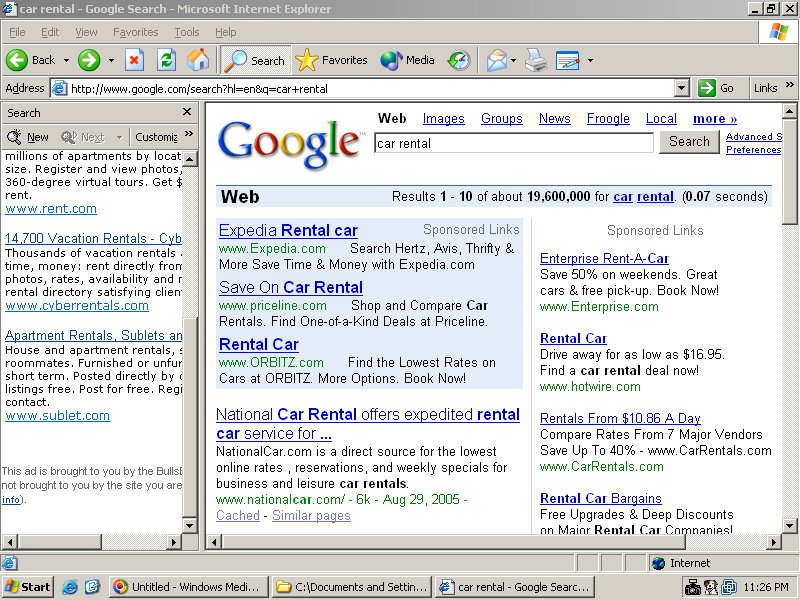Open the Similar pages link
This screenshot has width=800, height=600.
click(311, 516)
